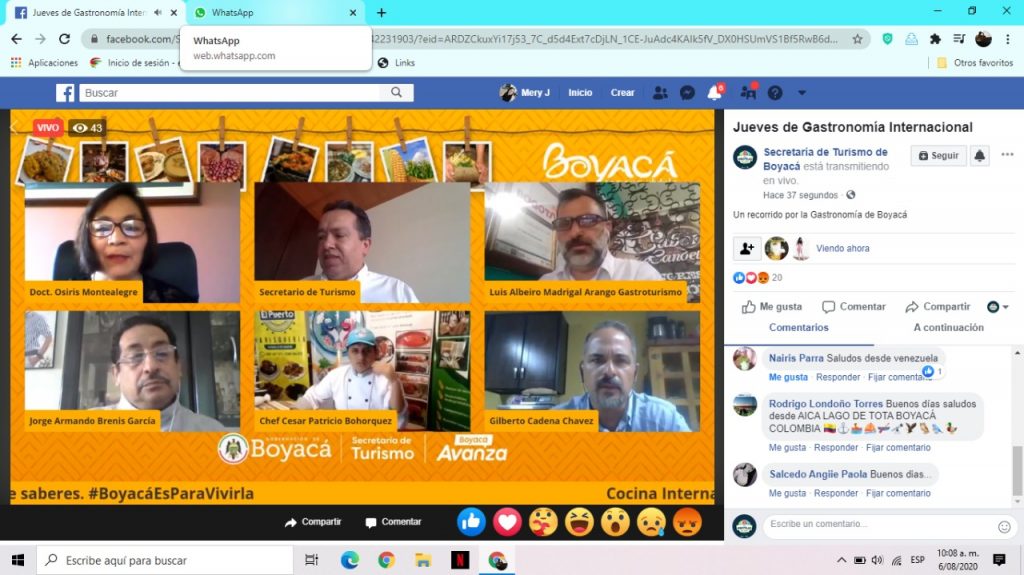The image size is (1024, 575).
Task: Expand the comment-as profile selector
Action: coord(996,307)
